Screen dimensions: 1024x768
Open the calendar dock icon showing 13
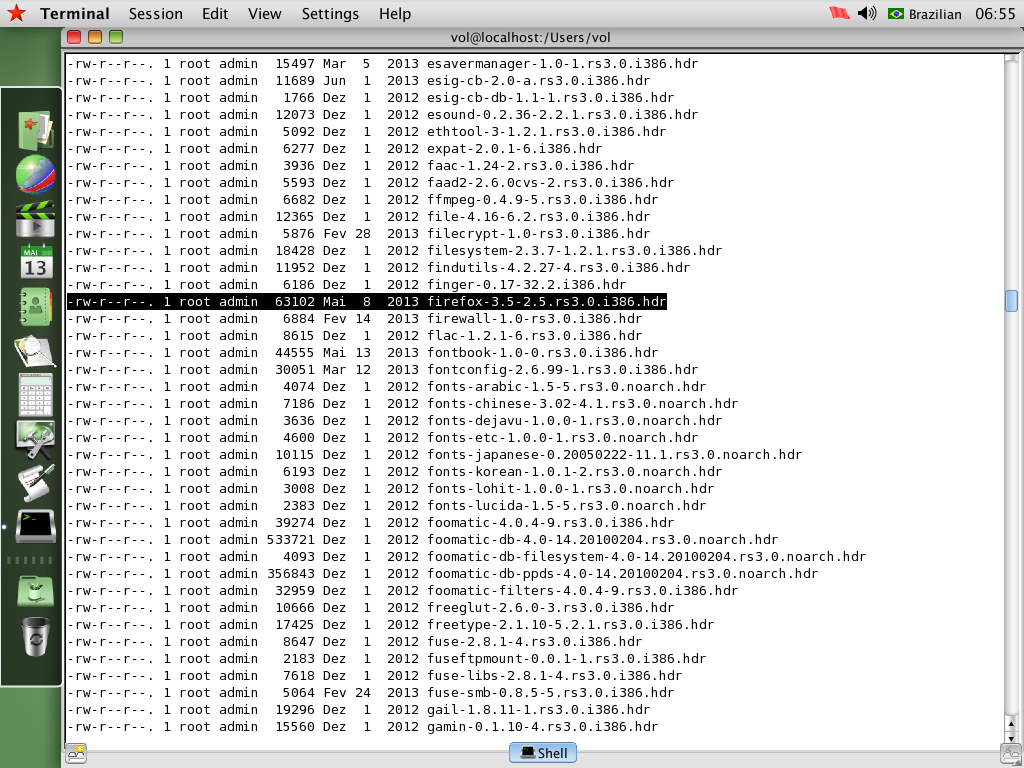35,261
